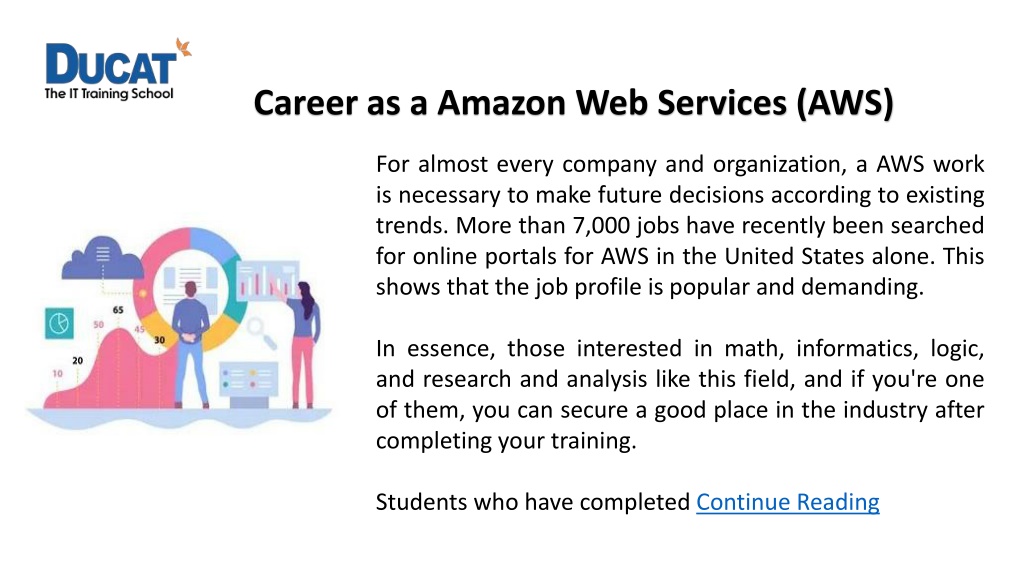Click the tagline The IT Training School
The width and height of the screenshot is (1024, 576).
[x=108, y=93]
